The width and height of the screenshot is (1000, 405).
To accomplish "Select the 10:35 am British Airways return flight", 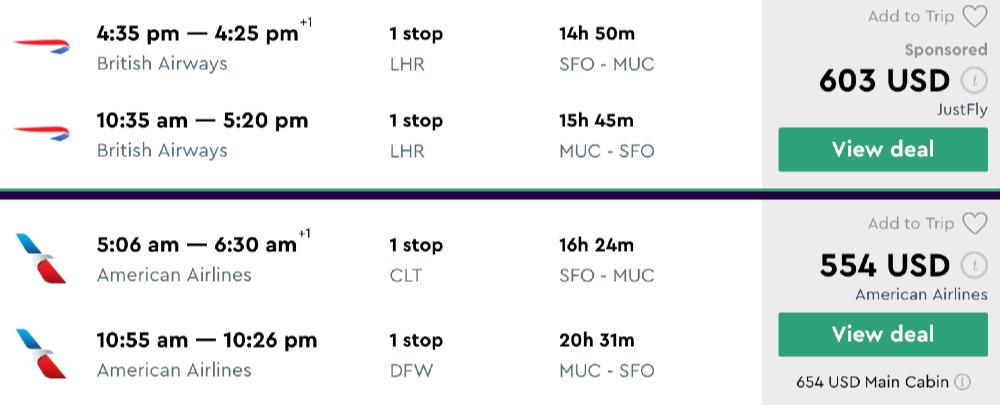I will pyautogui.click(x=202, y=121).
